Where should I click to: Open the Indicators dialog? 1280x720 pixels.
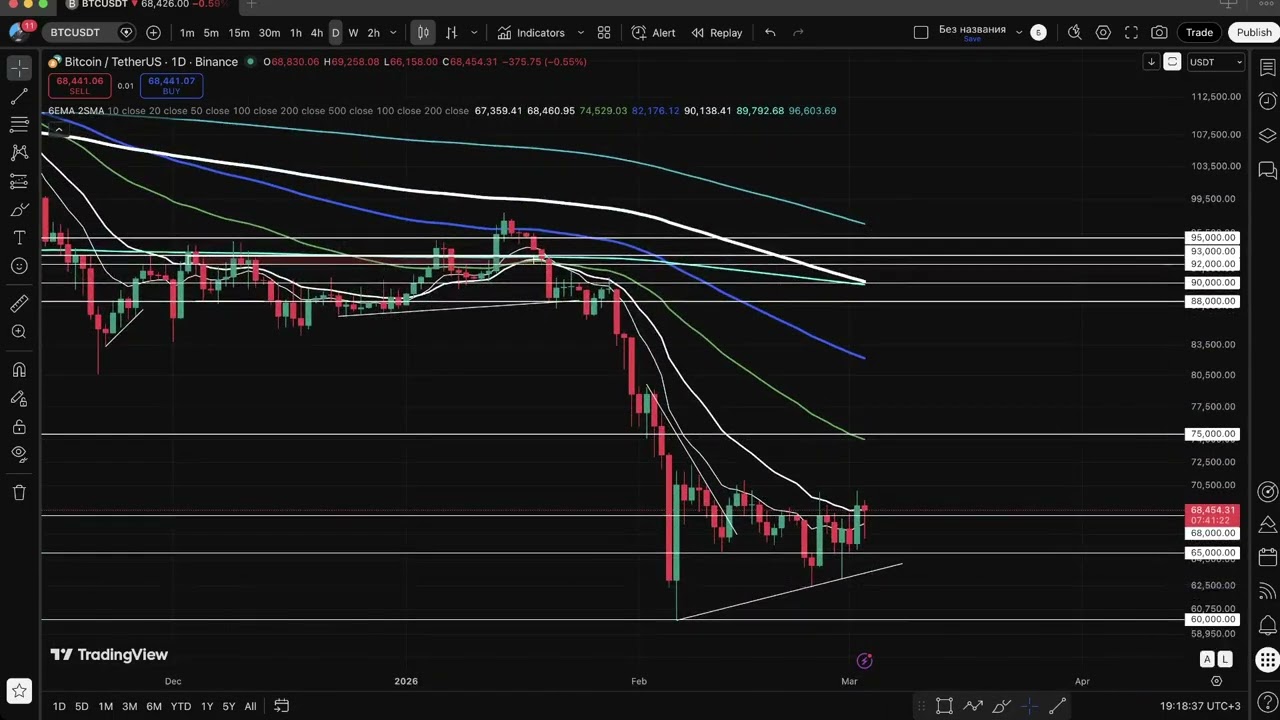point(531,33)
